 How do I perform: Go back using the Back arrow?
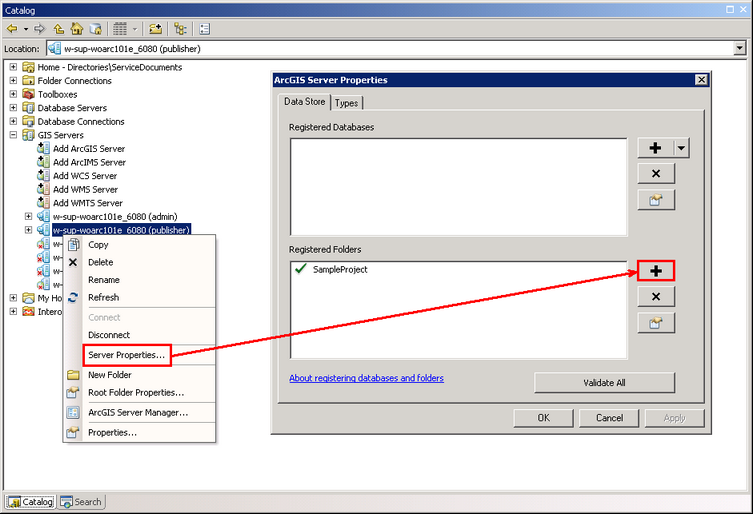[12, 29]
